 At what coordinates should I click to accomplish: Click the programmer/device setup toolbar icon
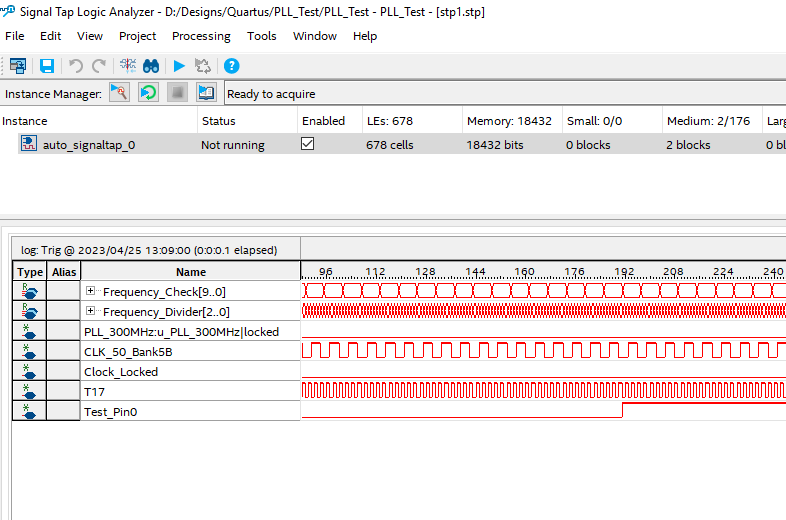tap(19, 66)
